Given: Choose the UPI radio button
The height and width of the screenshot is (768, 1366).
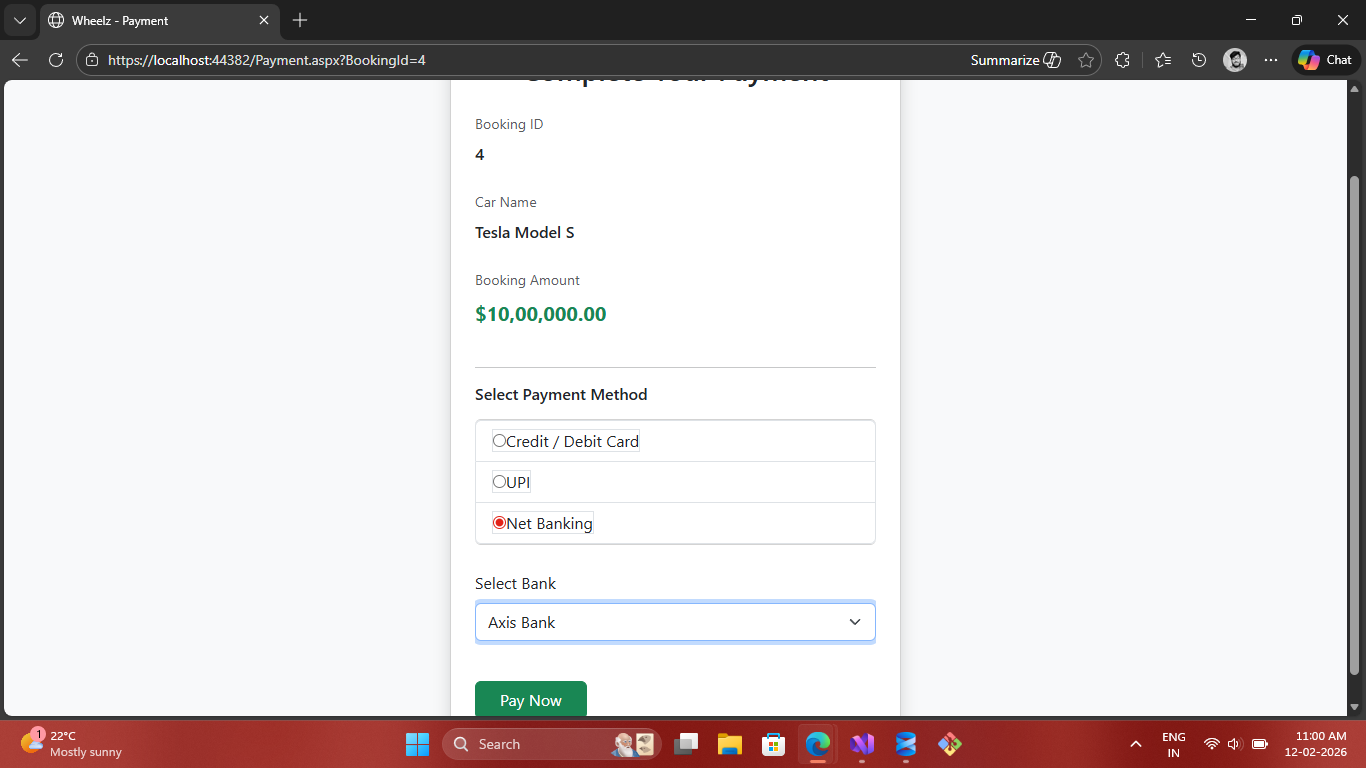Looking at the screenshot, I should point(500,482).
